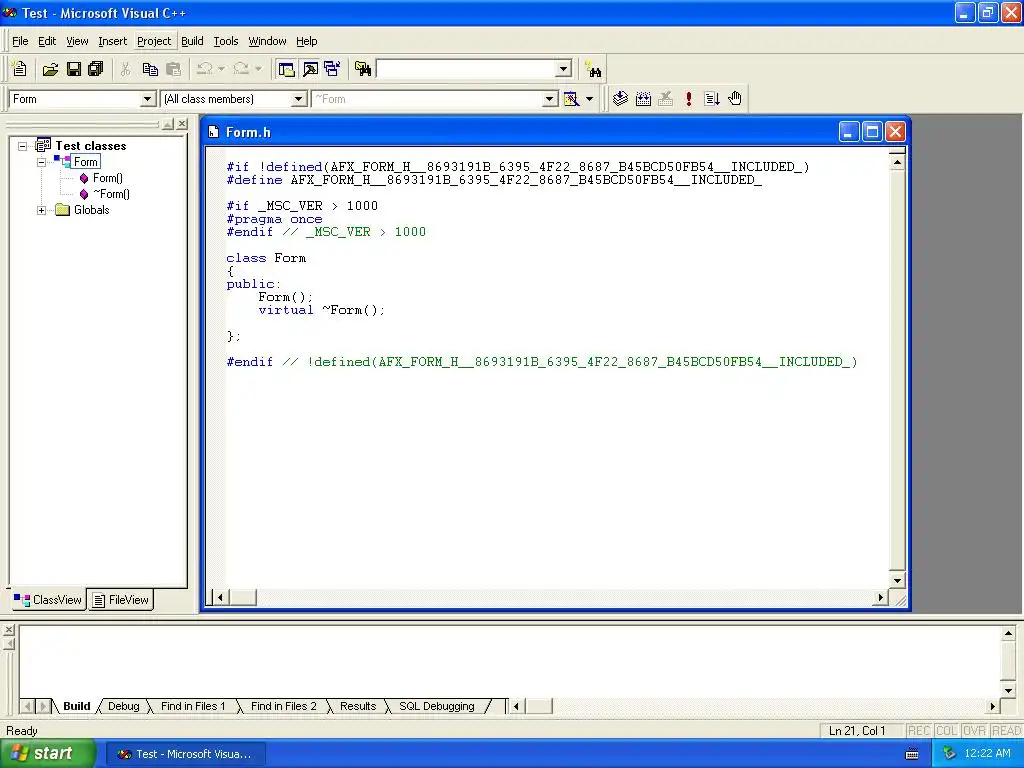Click the Redo arrow icon
Image resolution: width=1024 pixels, height=768 pixels.
[241, 69]
